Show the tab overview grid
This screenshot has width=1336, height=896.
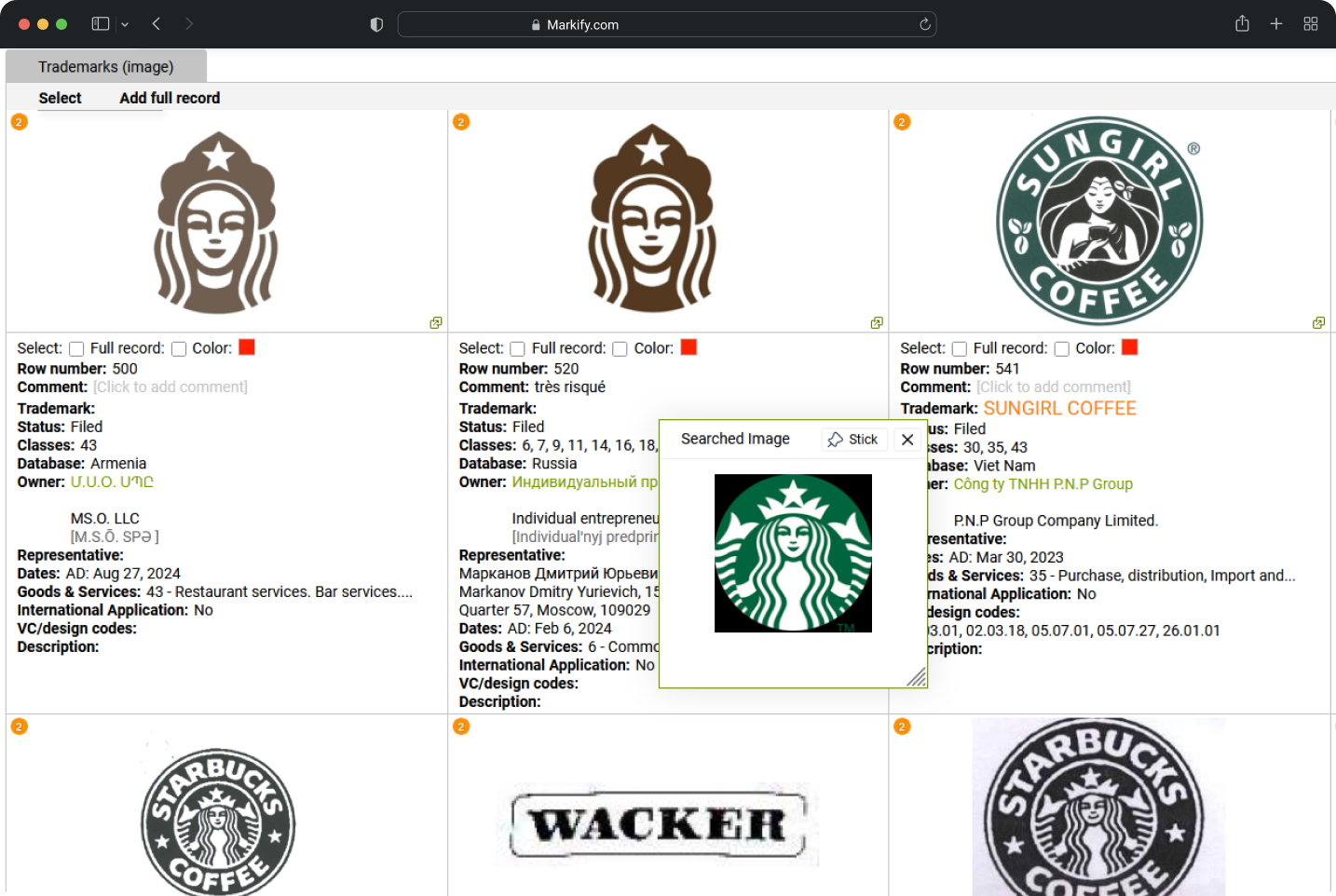[x=1311, y=24]
